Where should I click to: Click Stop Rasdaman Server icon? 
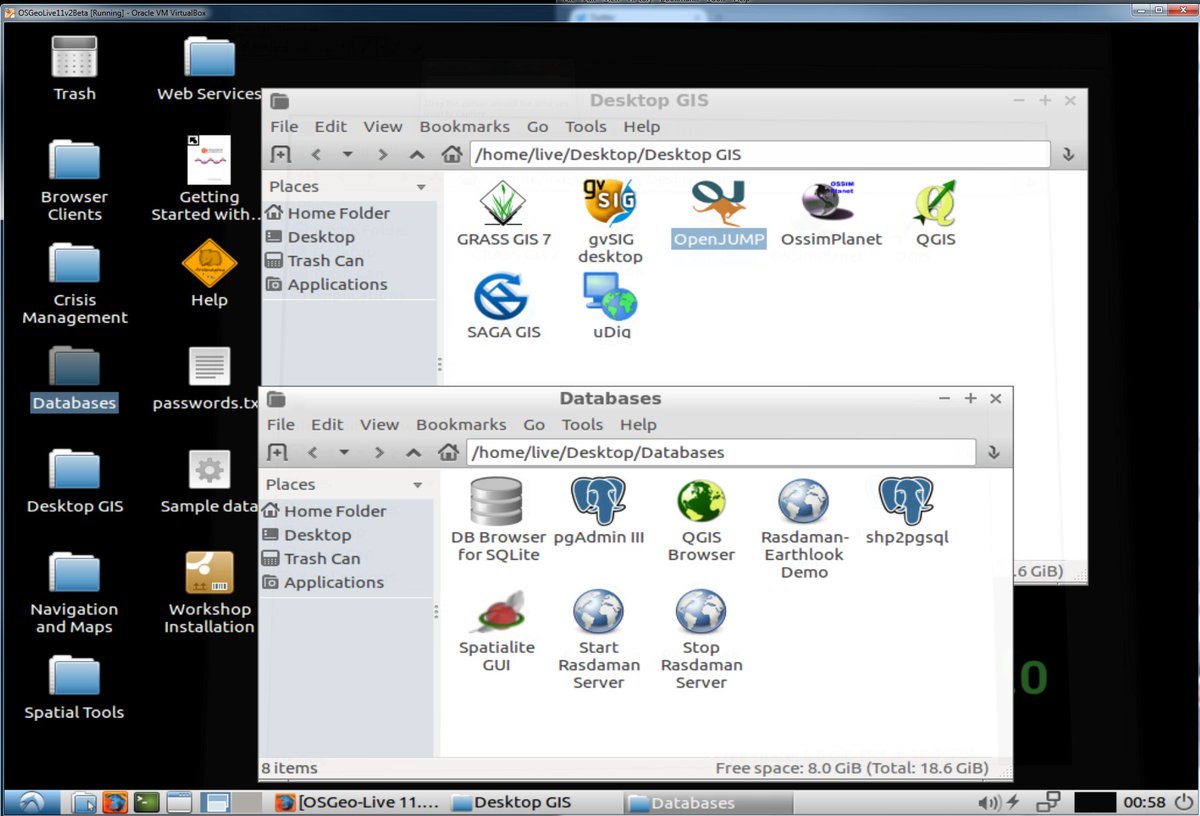pos(701,612)
